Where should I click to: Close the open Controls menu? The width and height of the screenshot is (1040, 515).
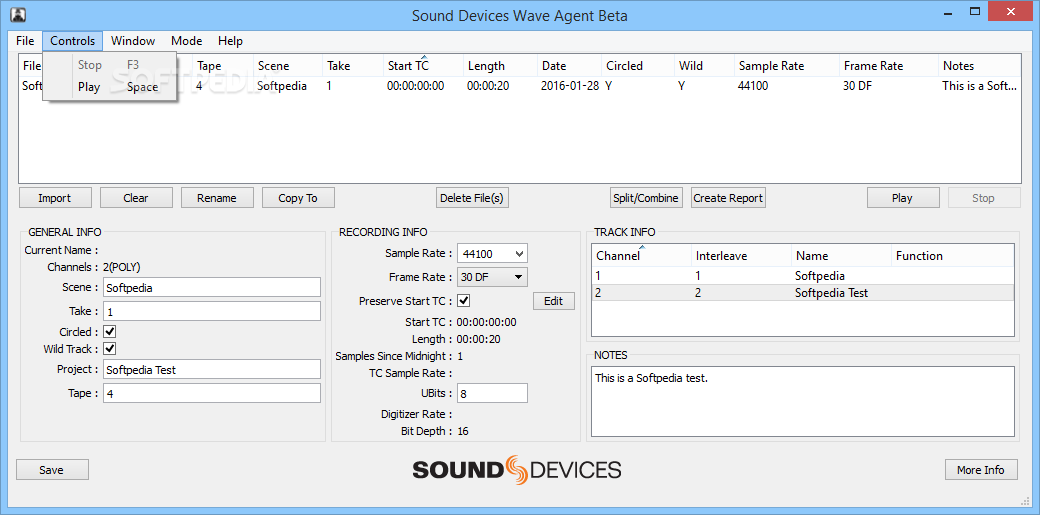coord(73,40)
